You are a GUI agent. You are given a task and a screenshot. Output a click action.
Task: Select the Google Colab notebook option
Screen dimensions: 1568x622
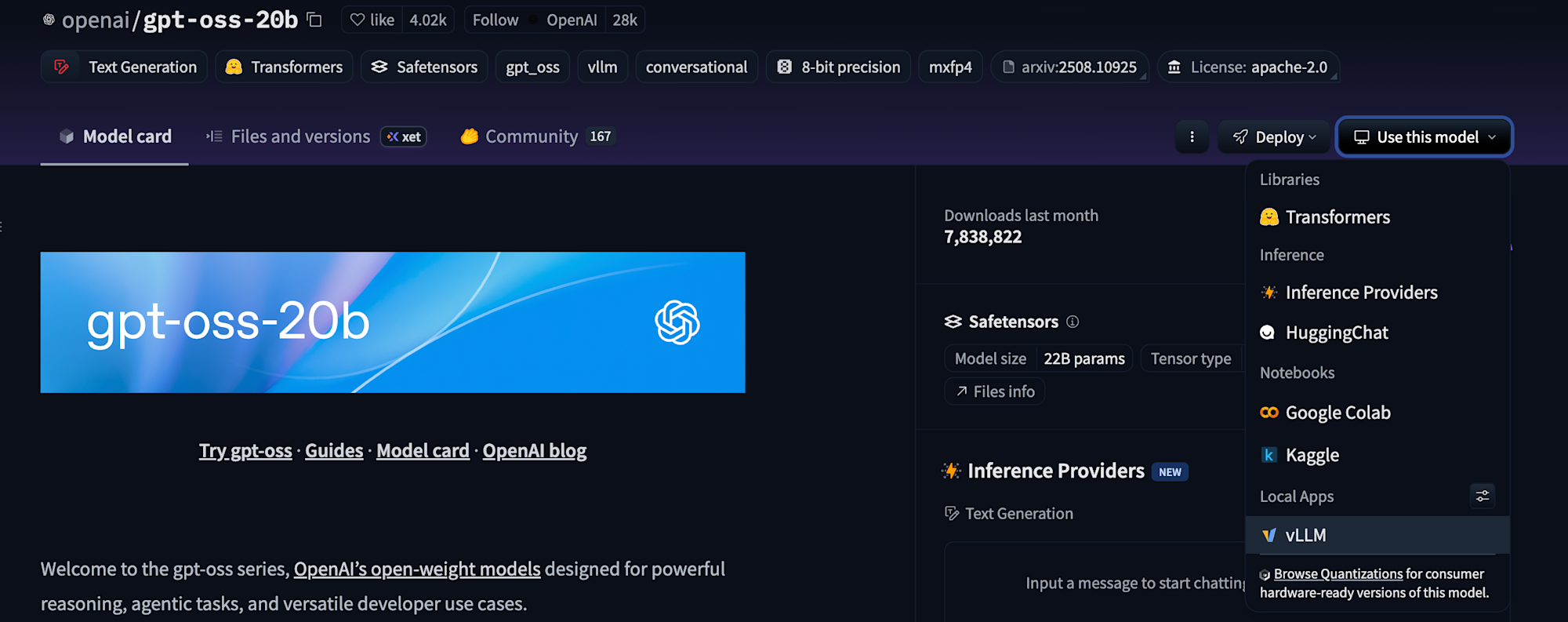(x=1338, y=413)
